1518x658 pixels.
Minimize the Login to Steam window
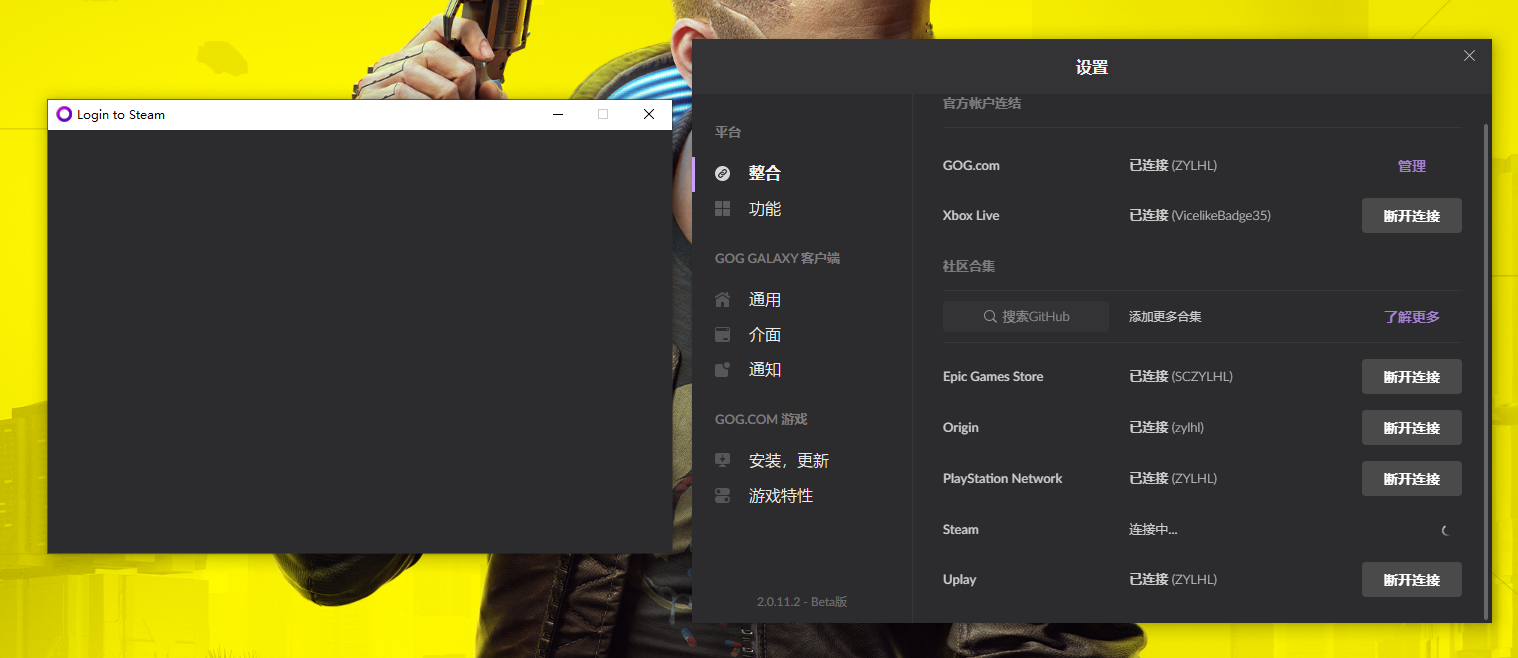coord(558,115)
